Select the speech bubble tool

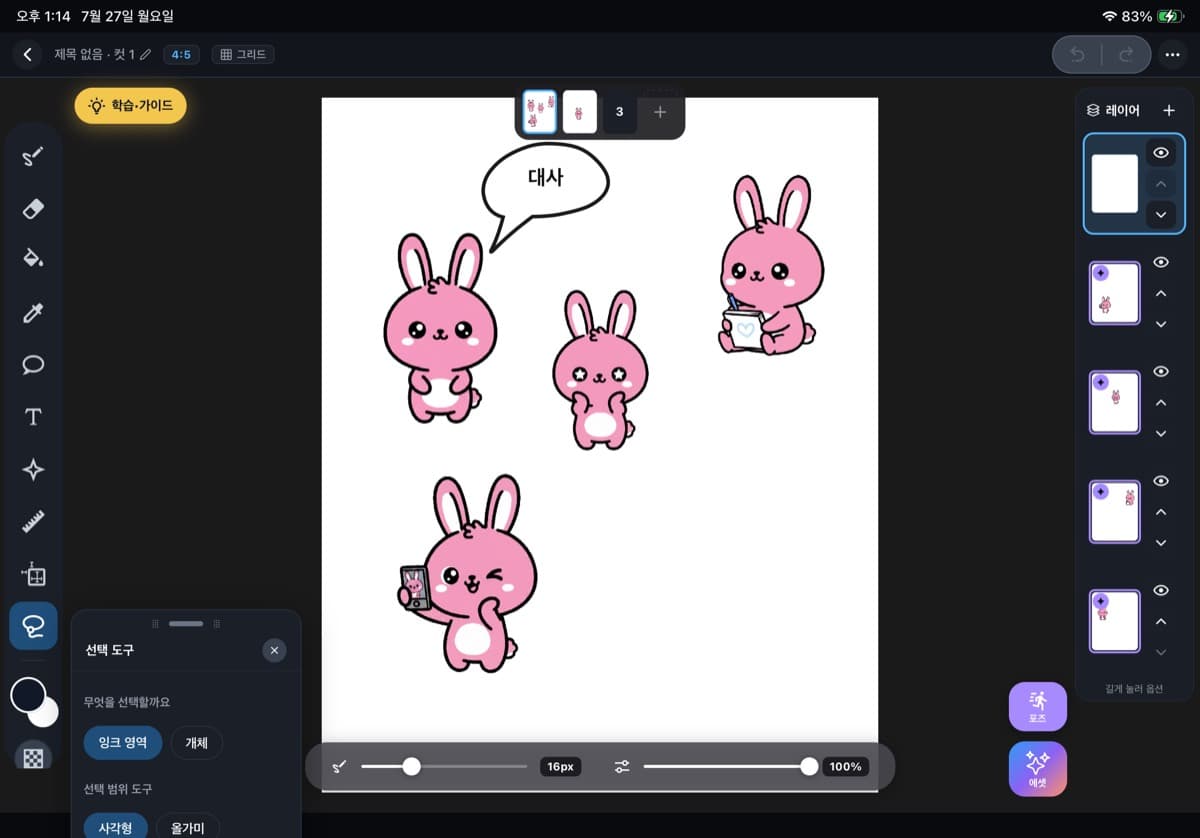click(x=33, y=364)
